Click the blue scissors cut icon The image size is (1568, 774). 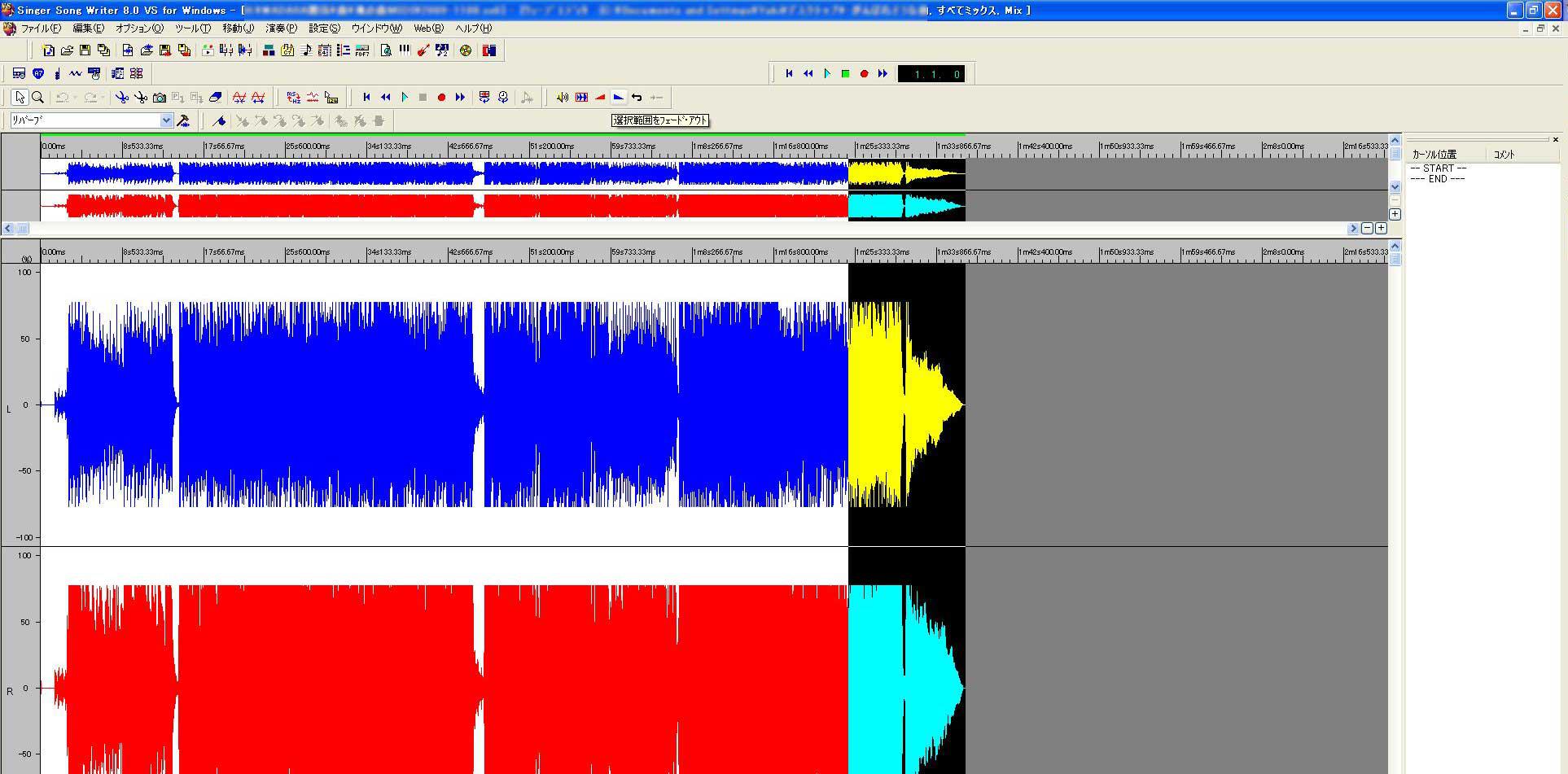click(x=122, y=98)
